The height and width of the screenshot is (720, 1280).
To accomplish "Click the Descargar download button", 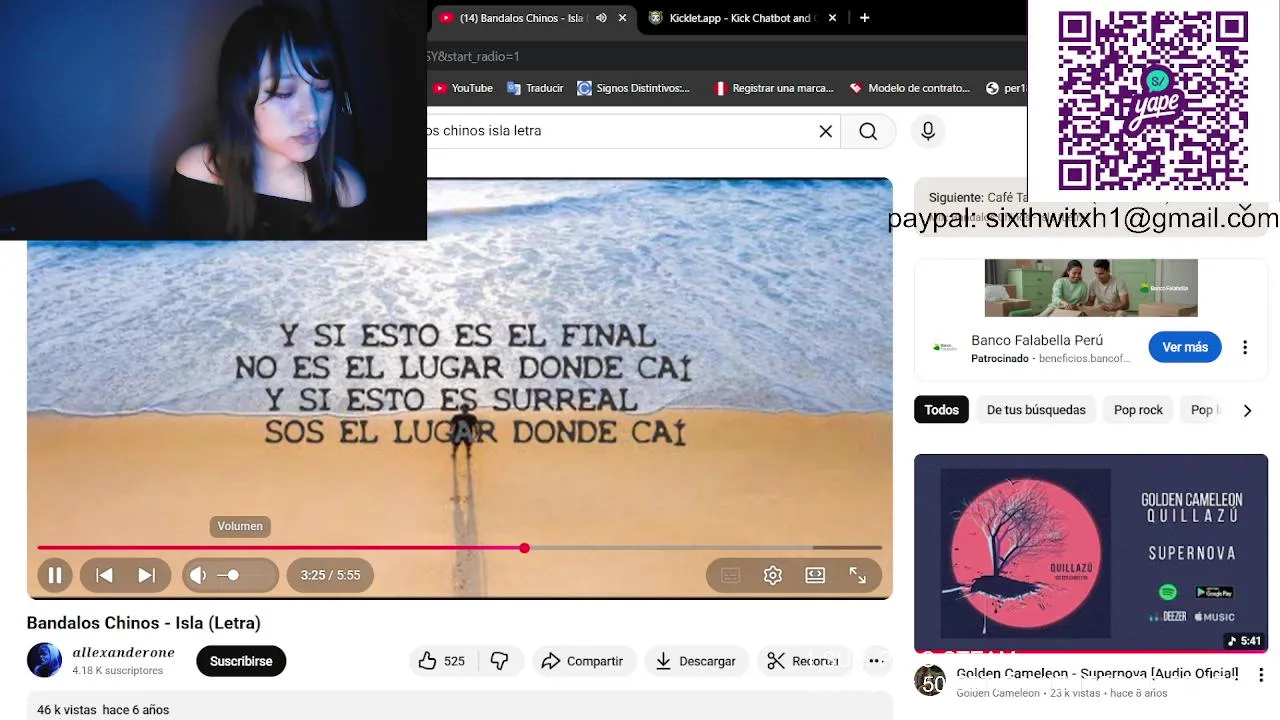I will tap(696, 661).
